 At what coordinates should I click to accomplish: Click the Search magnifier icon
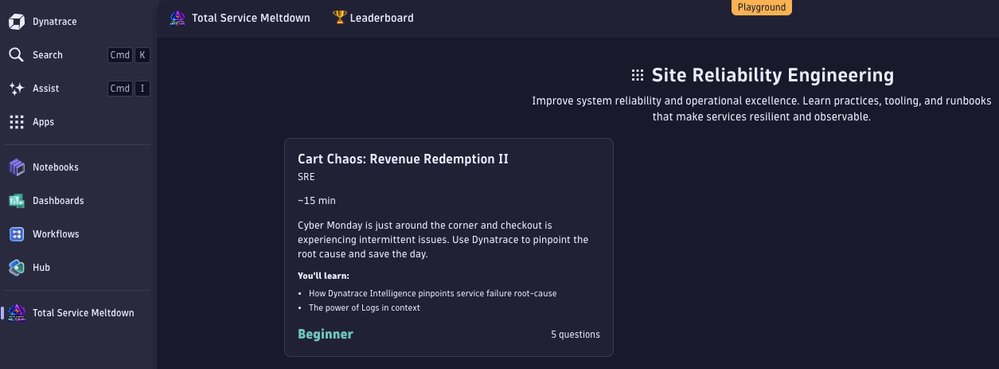tap(17, 55)
